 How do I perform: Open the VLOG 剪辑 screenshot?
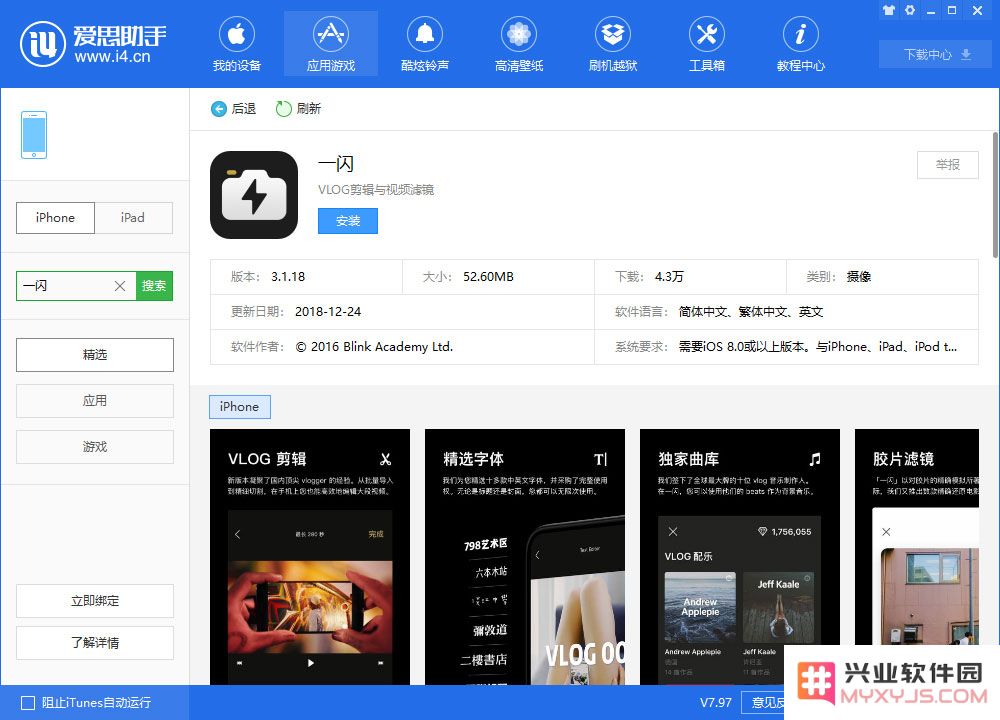(x=310, y=557)
